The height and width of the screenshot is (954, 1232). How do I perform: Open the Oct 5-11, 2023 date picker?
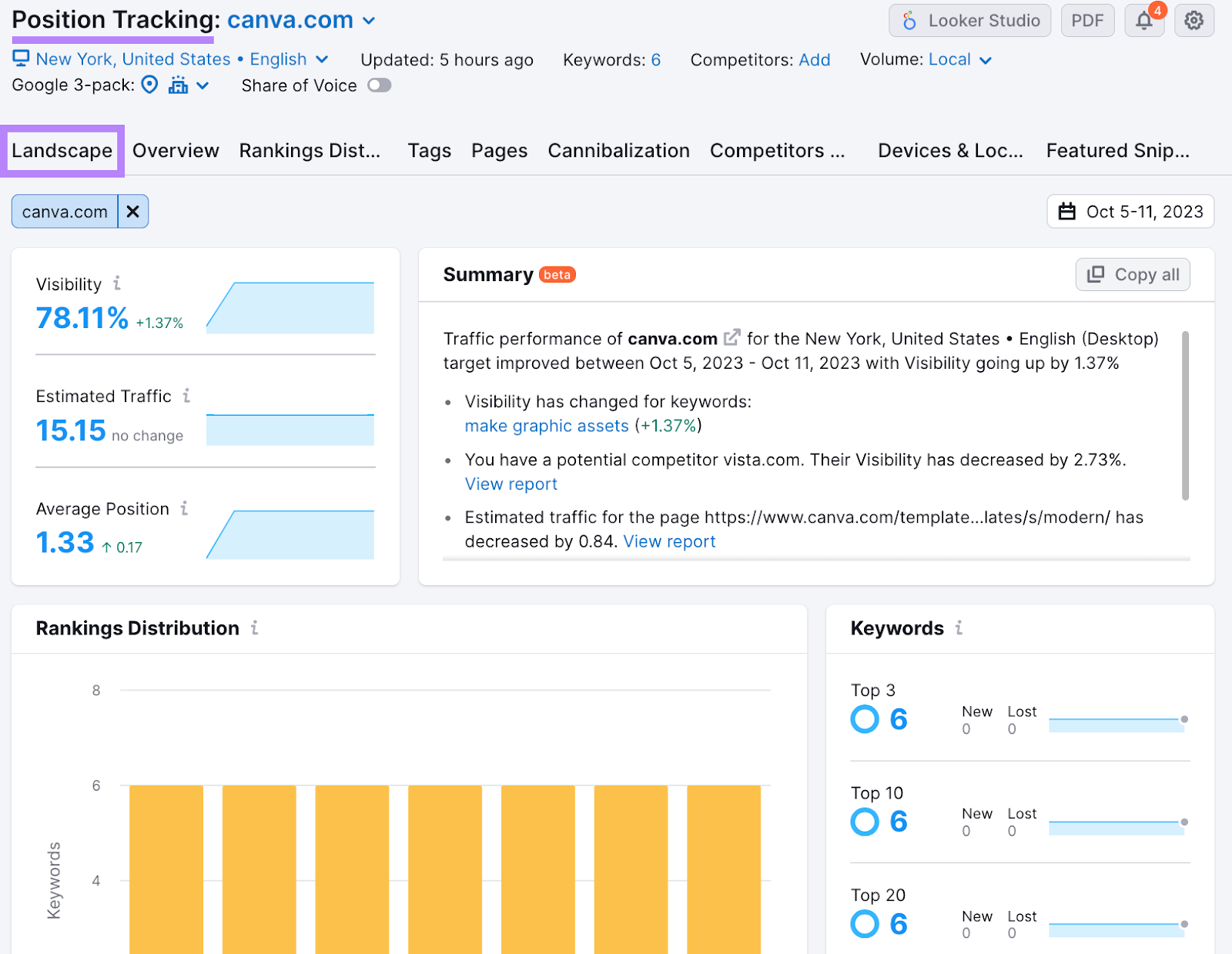pos(1130,212)
